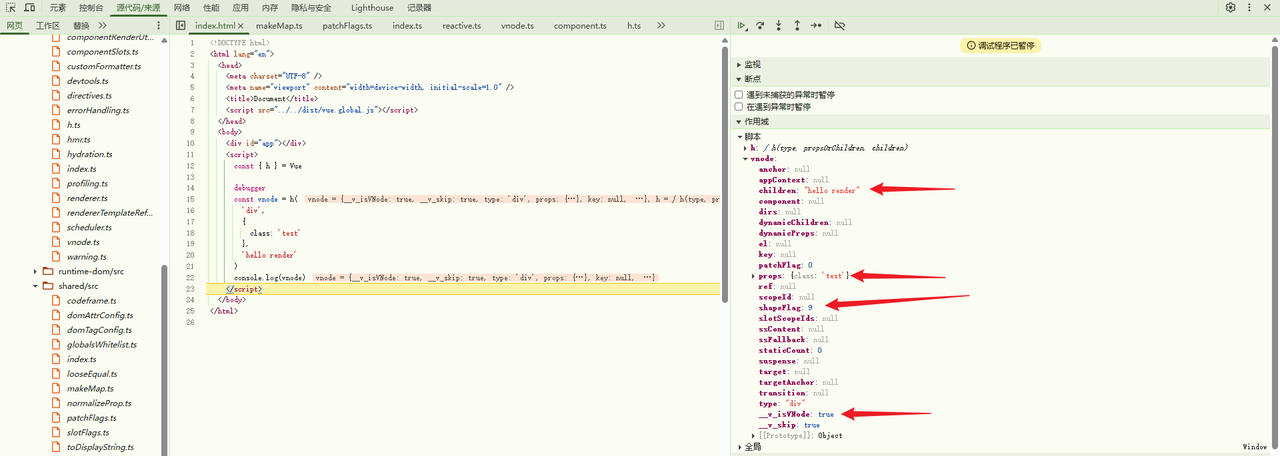The height and width of the screenshot is (456, 1280).
Task: Switch to patchFlags.ts editor tab
Action: (x=349, y=25)
